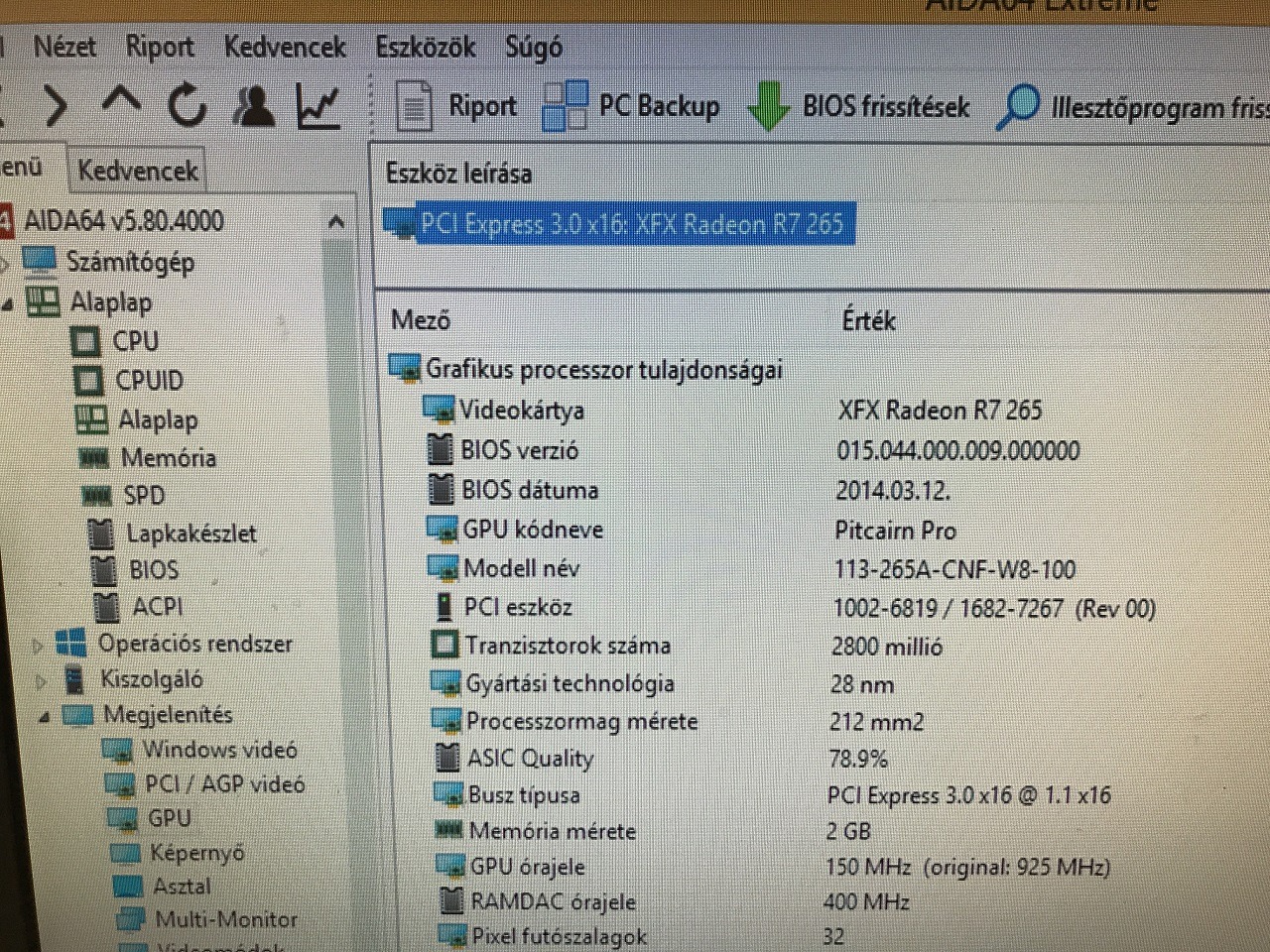This screenshot has width=1270, height=952.
Task: Select the BIOS tree item
Action: pos(154,570)
